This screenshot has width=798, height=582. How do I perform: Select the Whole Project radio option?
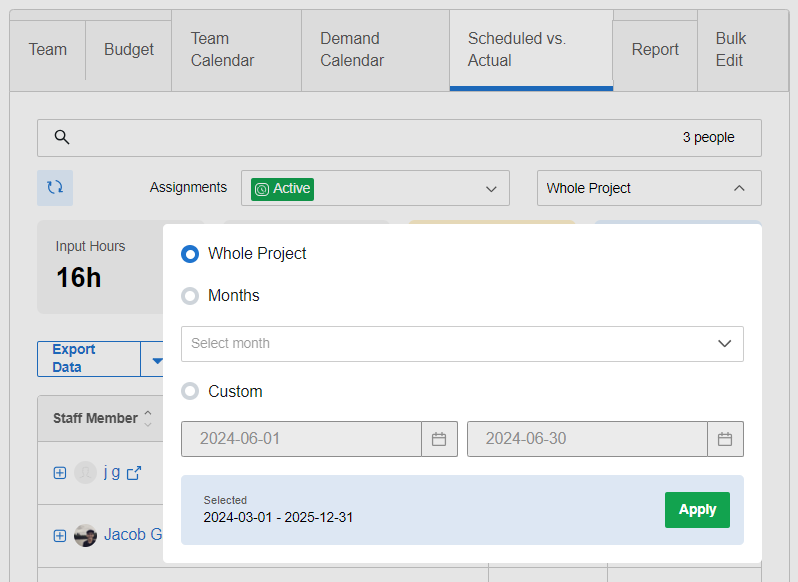(190, 254)
